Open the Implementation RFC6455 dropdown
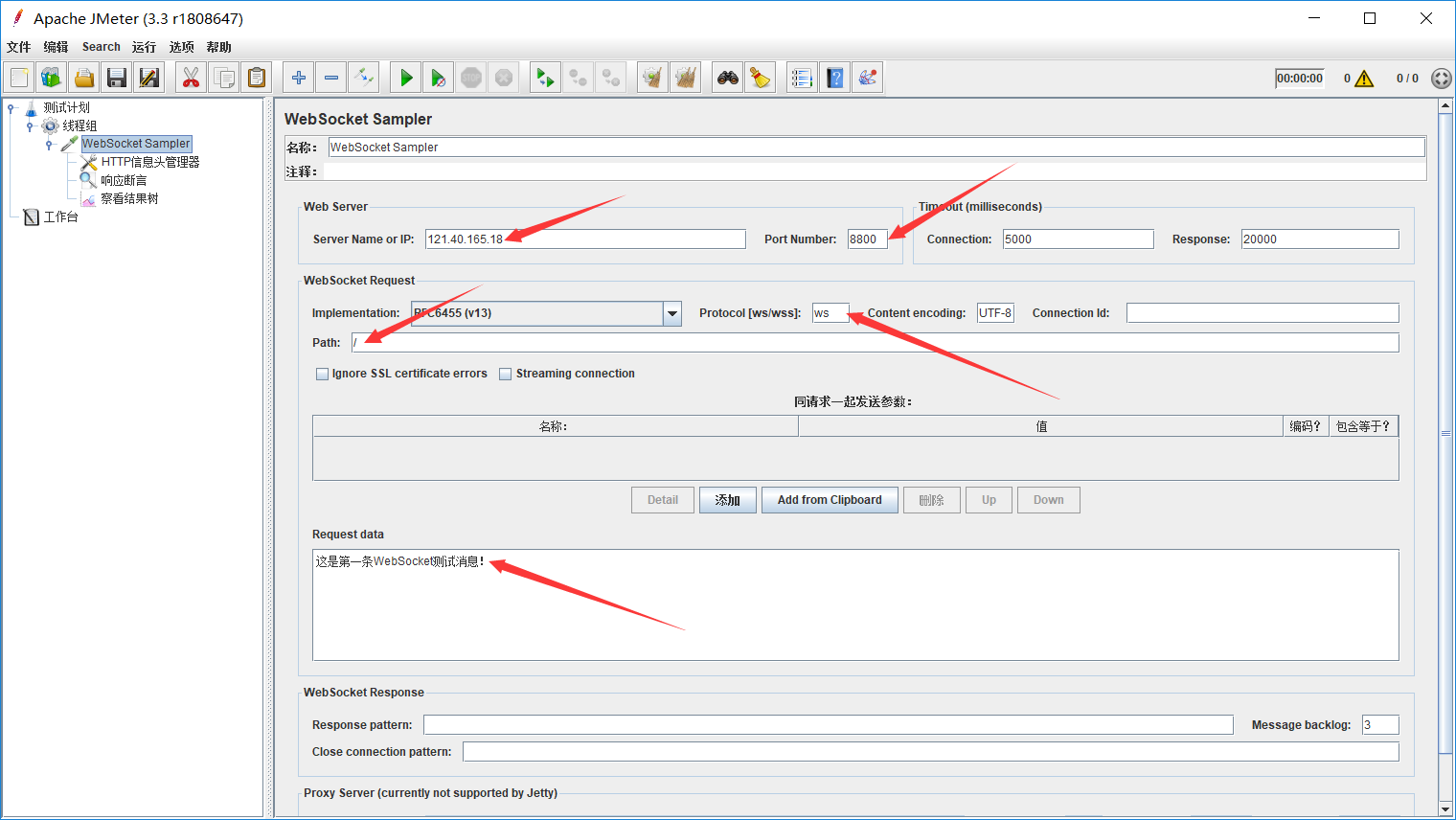1456x820 pixels. tap(672, 313)
